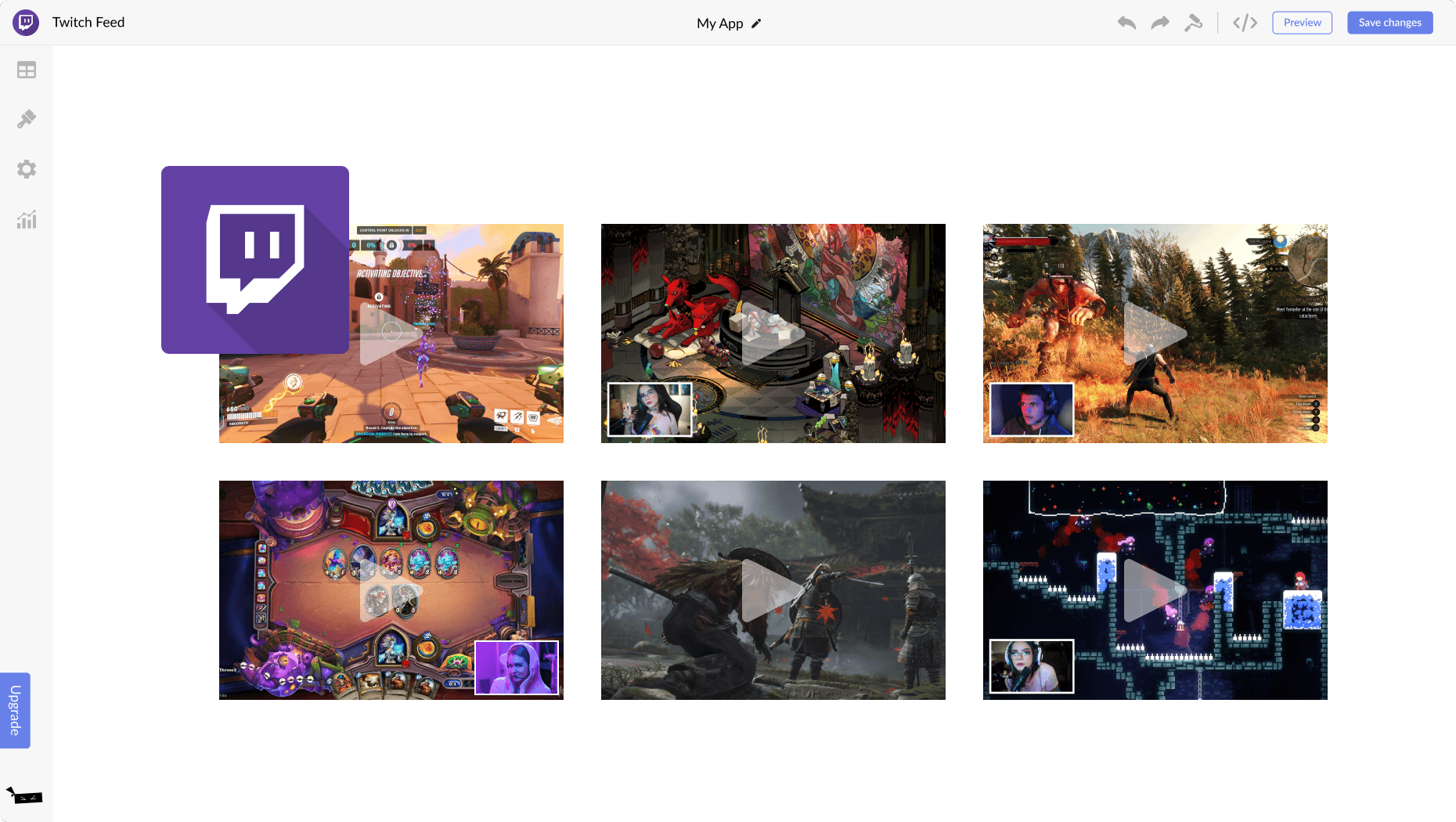
Task: Click the pin icon in top toolbar
Action: coord(1193,23)
